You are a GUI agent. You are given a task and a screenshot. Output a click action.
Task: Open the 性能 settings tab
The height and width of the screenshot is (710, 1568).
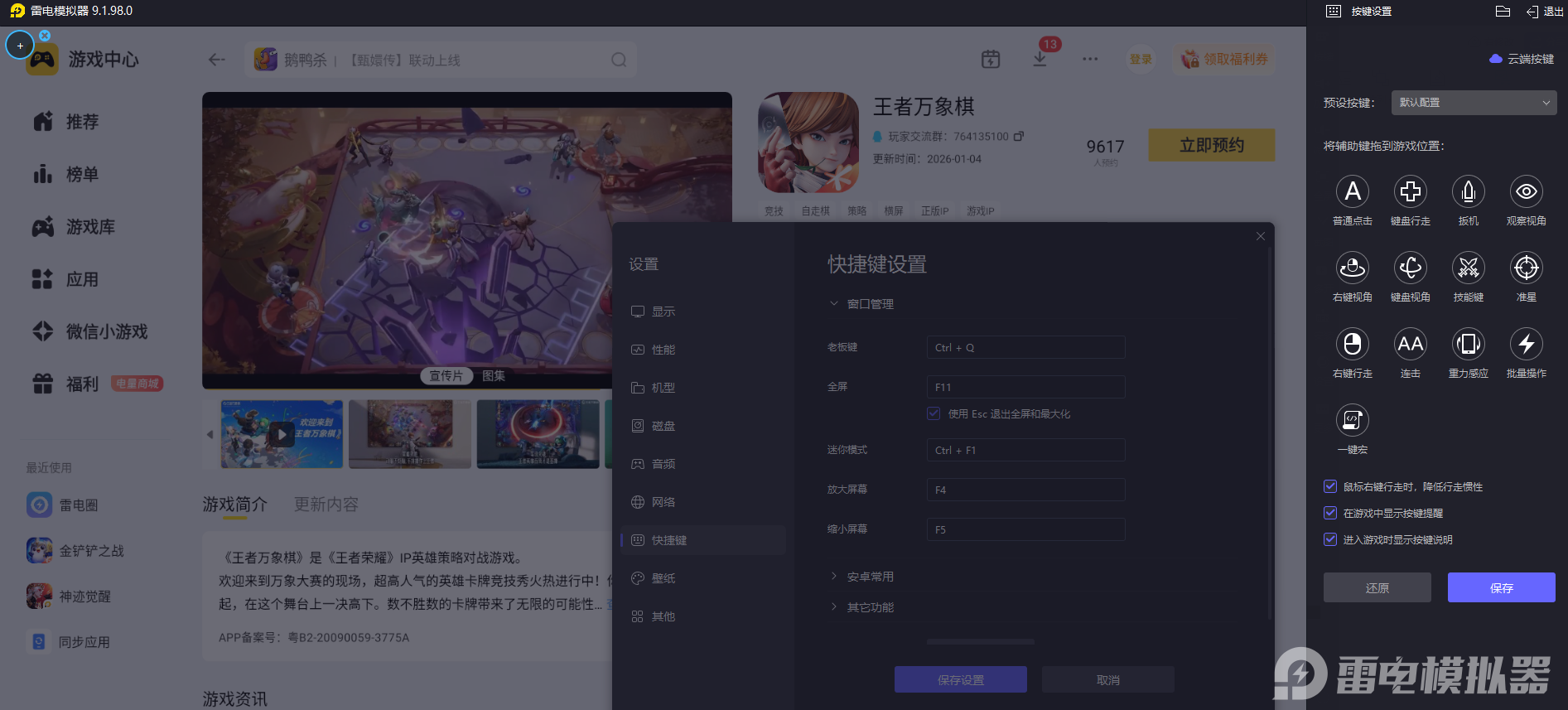703,350
